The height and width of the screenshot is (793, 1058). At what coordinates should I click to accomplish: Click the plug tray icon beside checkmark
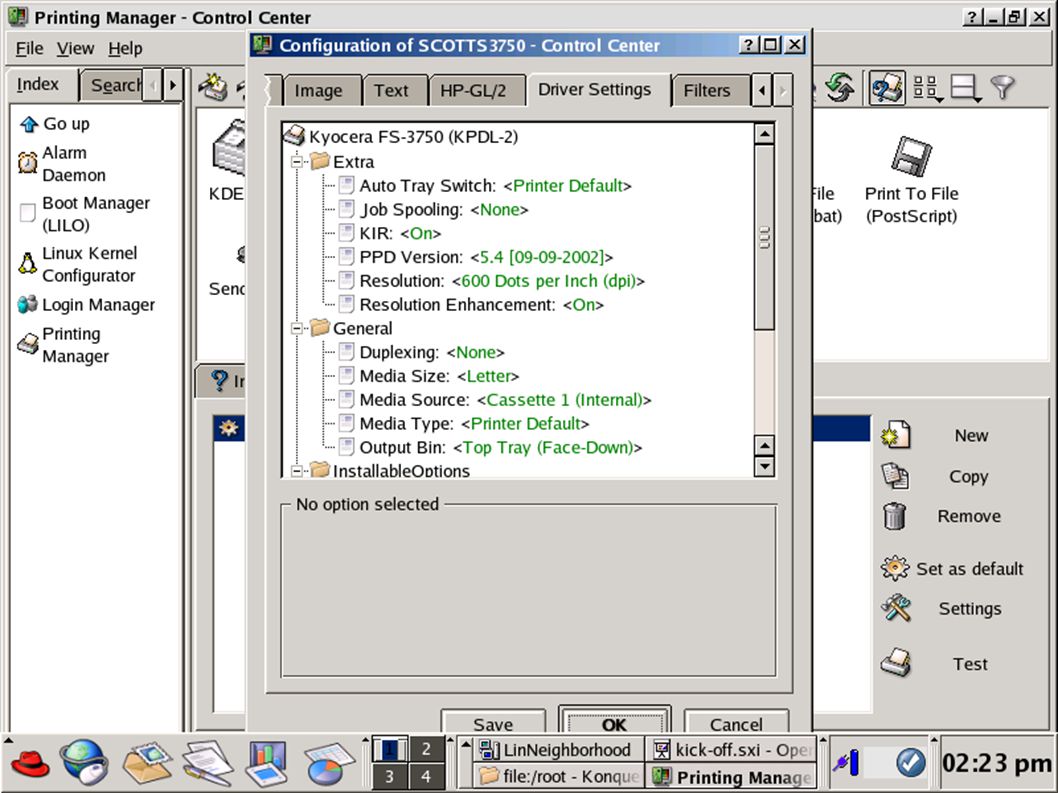pos(846,763)
